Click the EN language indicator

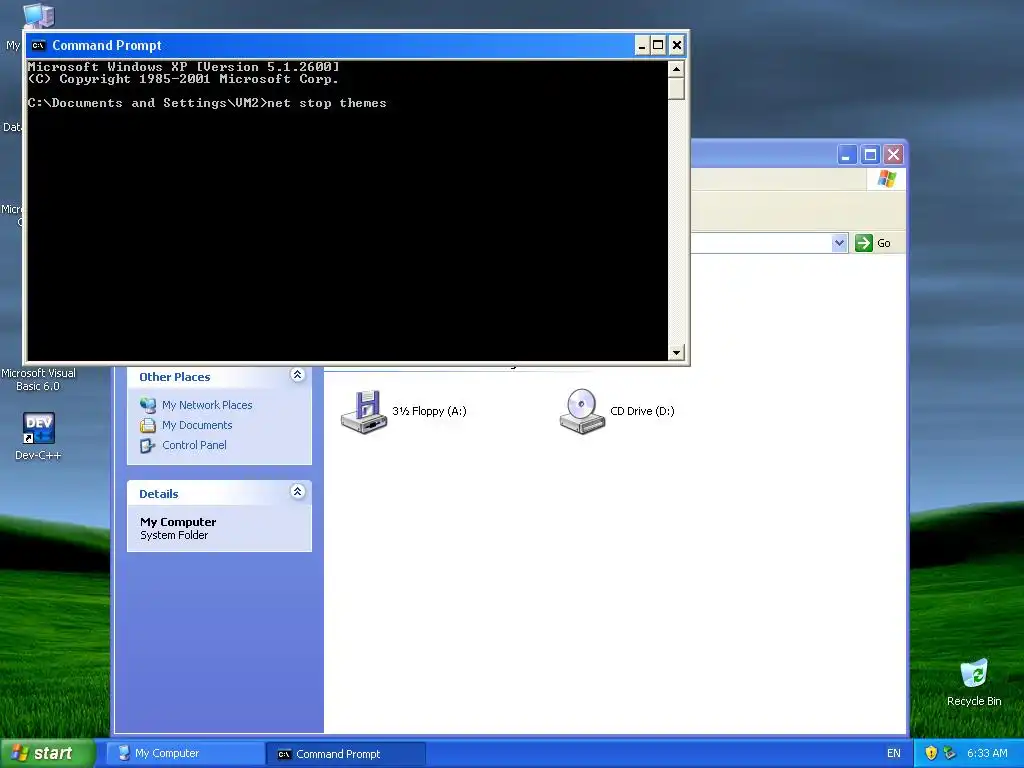pyautogui.click(x=893, y=754)
